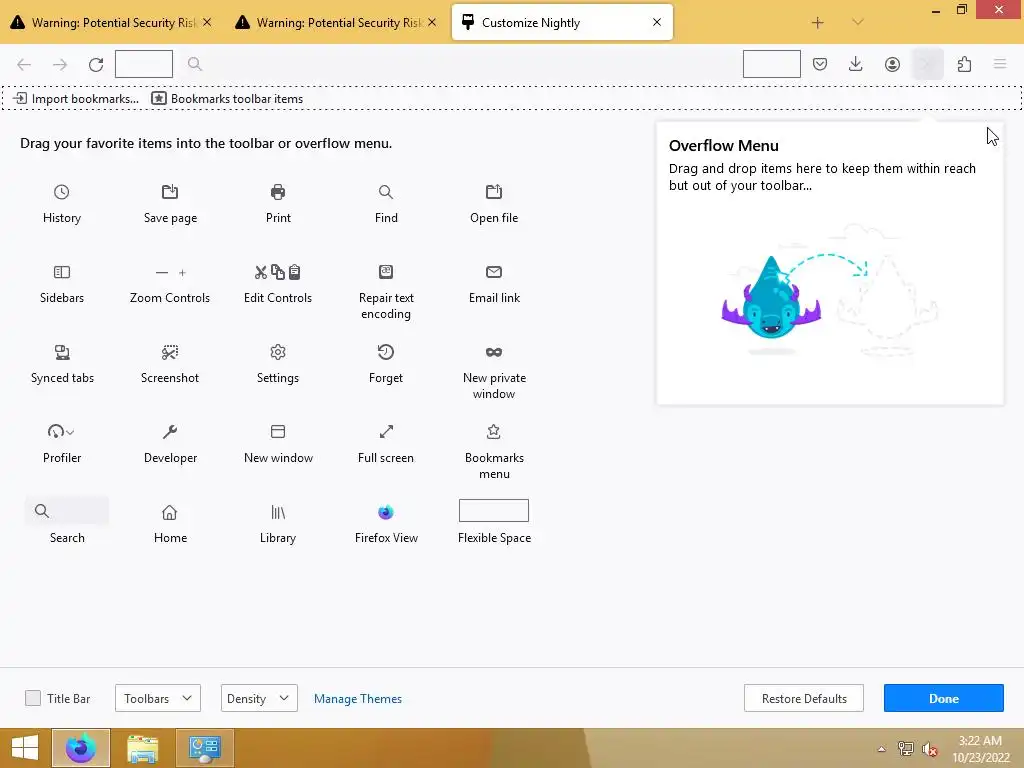The width and height of the screenshot is (1024, 768).
Task: Expand the list all tabs chevron
Action: pyautogui.click(x=858, y=22)
